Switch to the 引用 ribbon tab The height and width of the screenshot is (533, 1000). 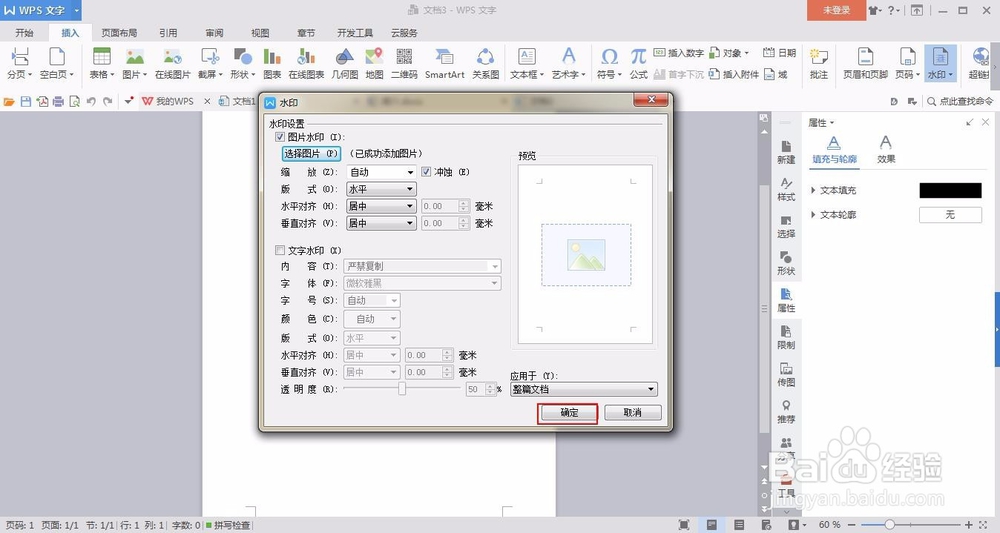pyautogui.click(x=168, y=33)
